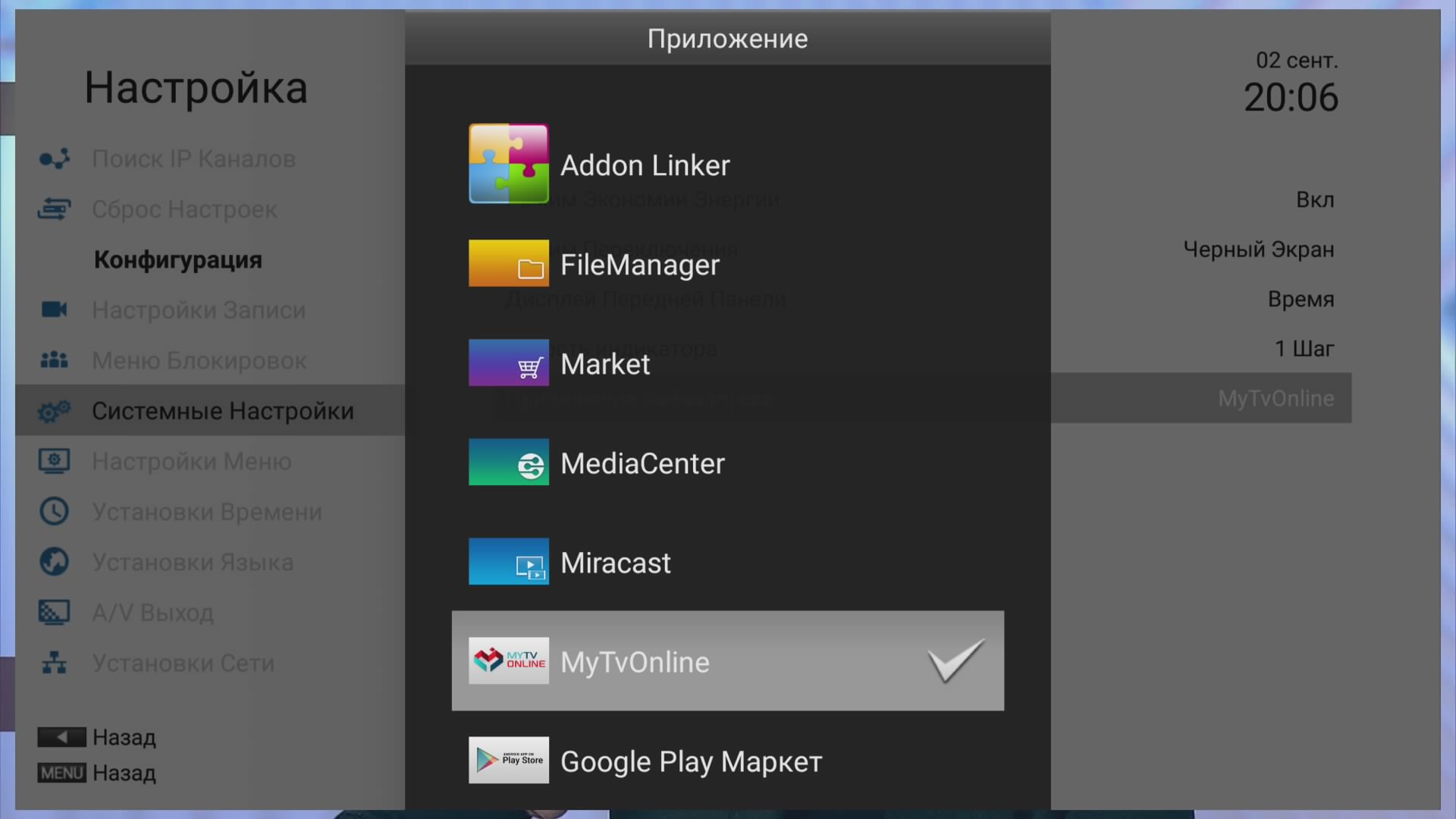Click the network settings icon
The width and height of the screenshot is (1456, 819).
tap(54, 663)
